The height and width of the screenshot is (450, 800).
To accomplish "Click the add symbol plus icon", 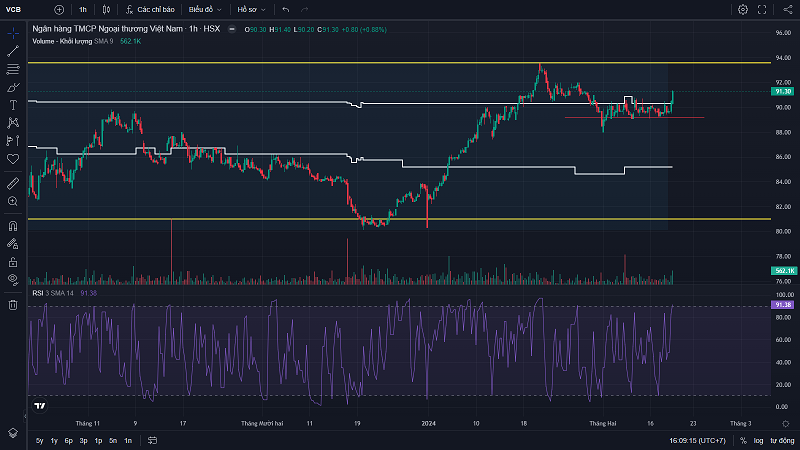I will [59, 9].
